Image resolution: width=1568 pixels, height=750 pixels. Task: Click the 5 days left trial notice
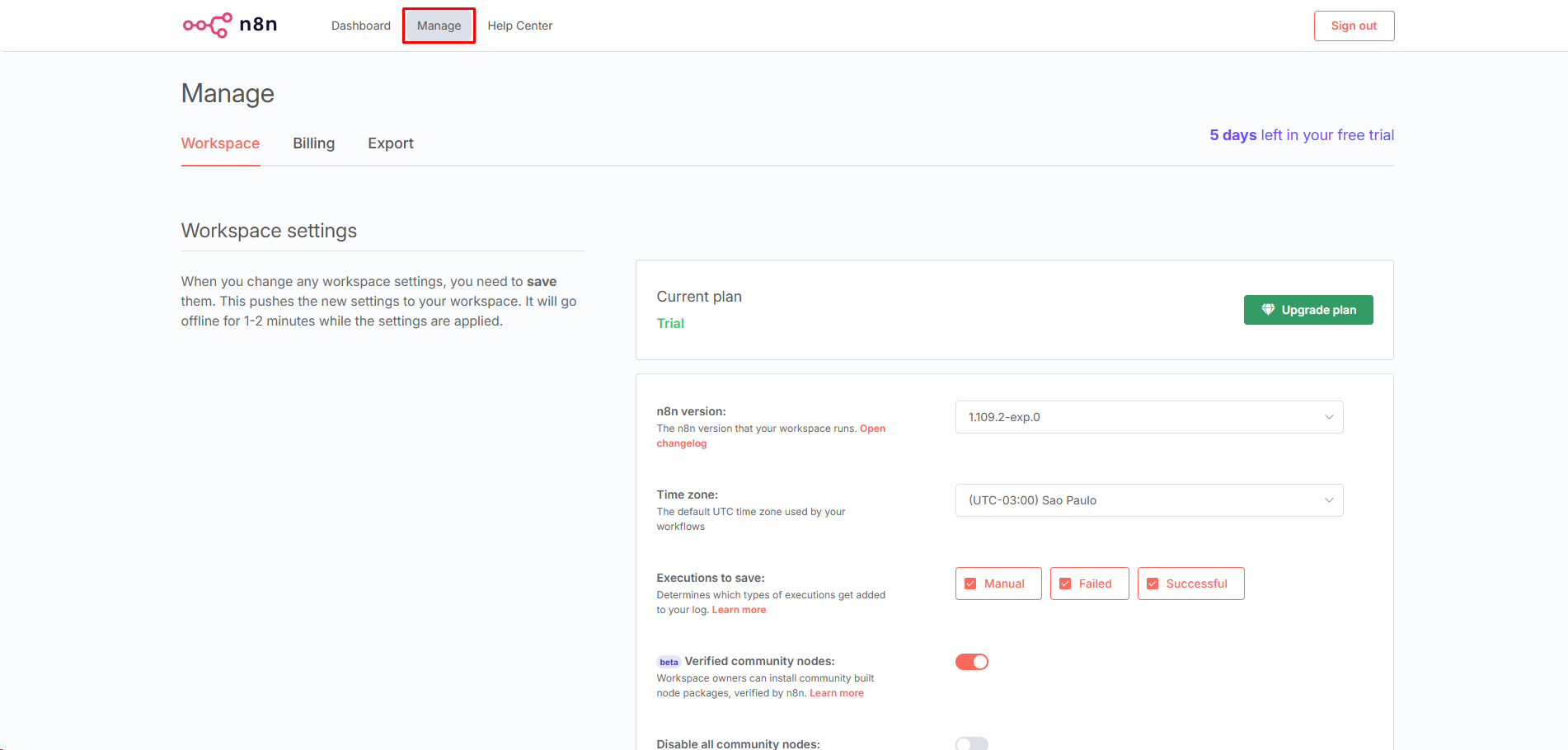pyautogui.click(x=1301, y=135)
